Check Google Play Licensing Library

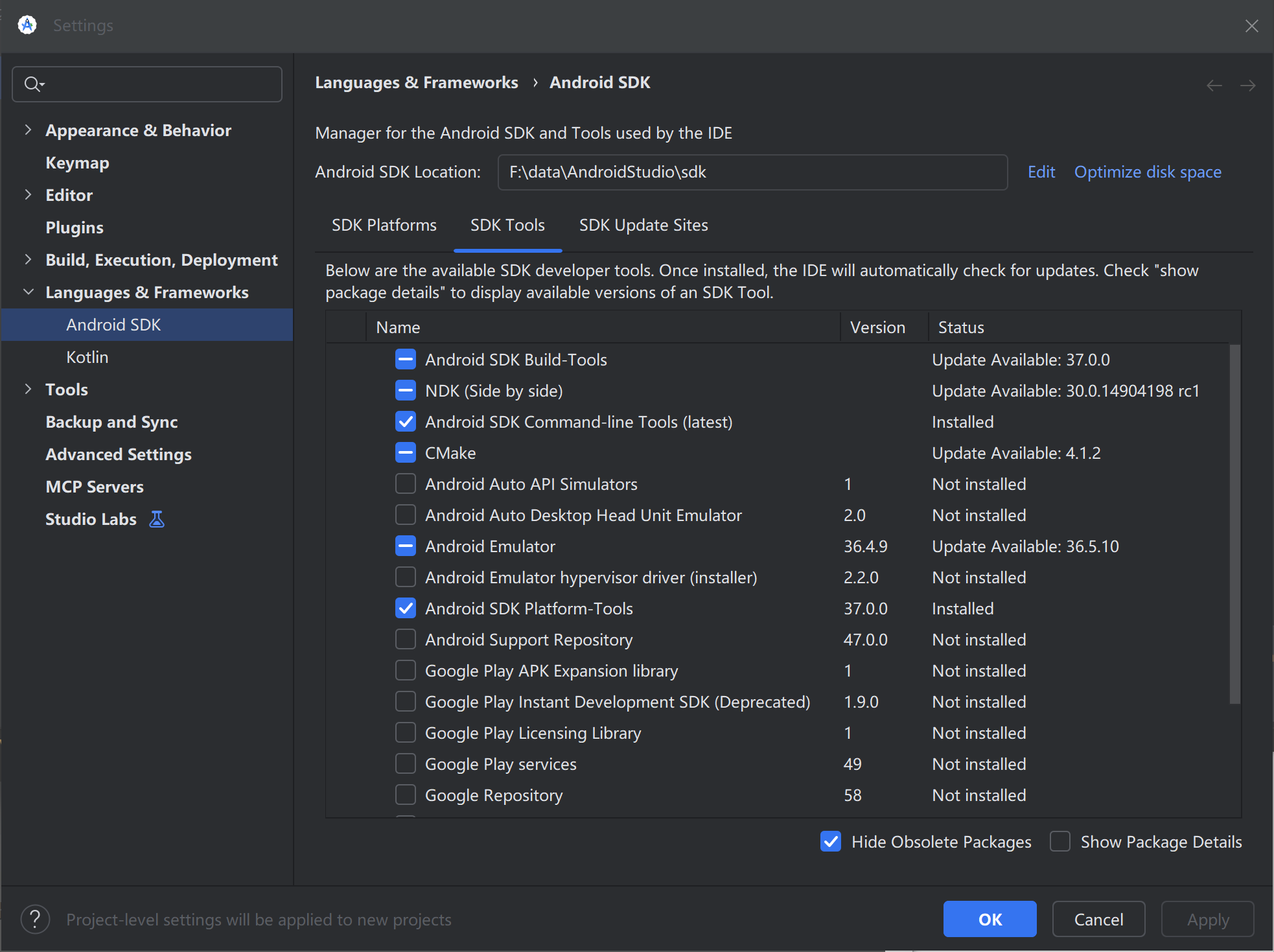point(406,733)
